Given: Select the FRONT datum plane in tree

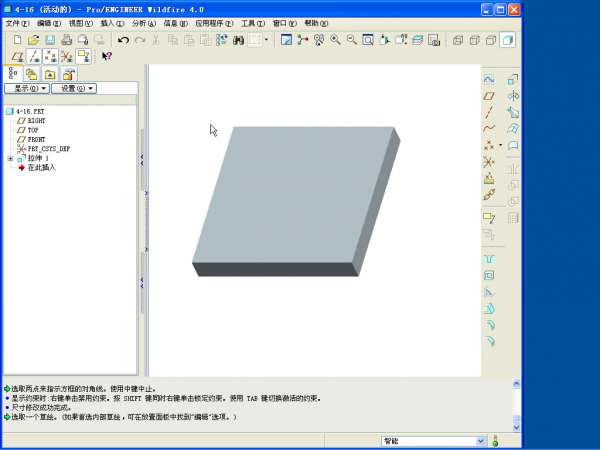Looking at the screenshot, I should (x=36, y=139).
